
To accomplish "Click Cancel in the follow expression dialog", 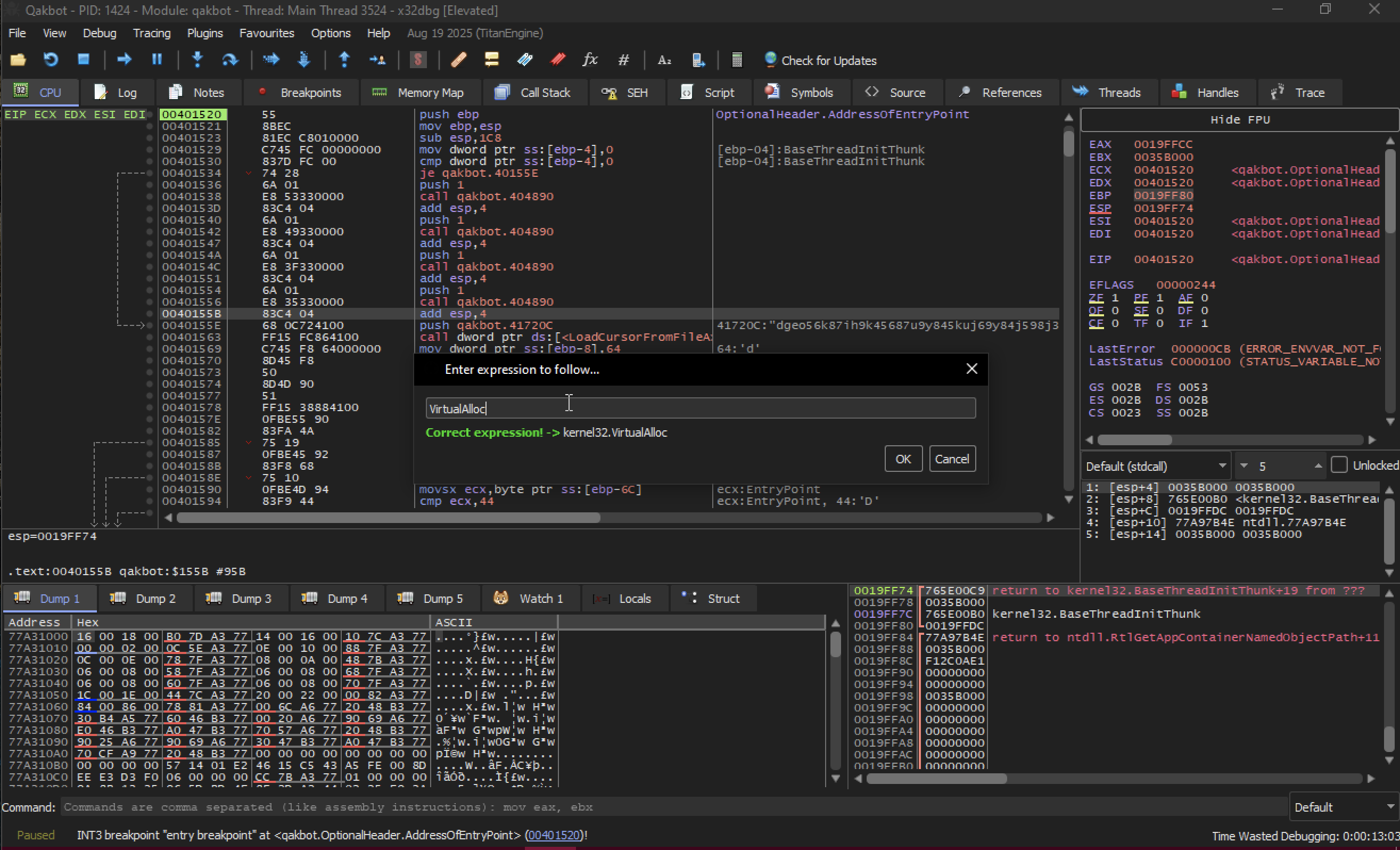I will (952, 459).
